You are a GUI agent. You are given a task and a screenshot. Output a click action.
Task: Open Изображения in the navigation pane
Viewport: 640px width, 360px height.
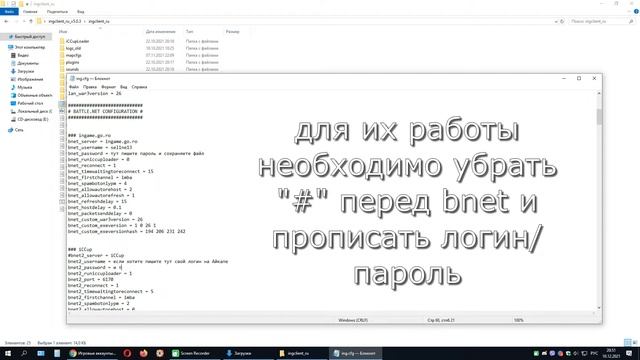click(x=27, y=79)
